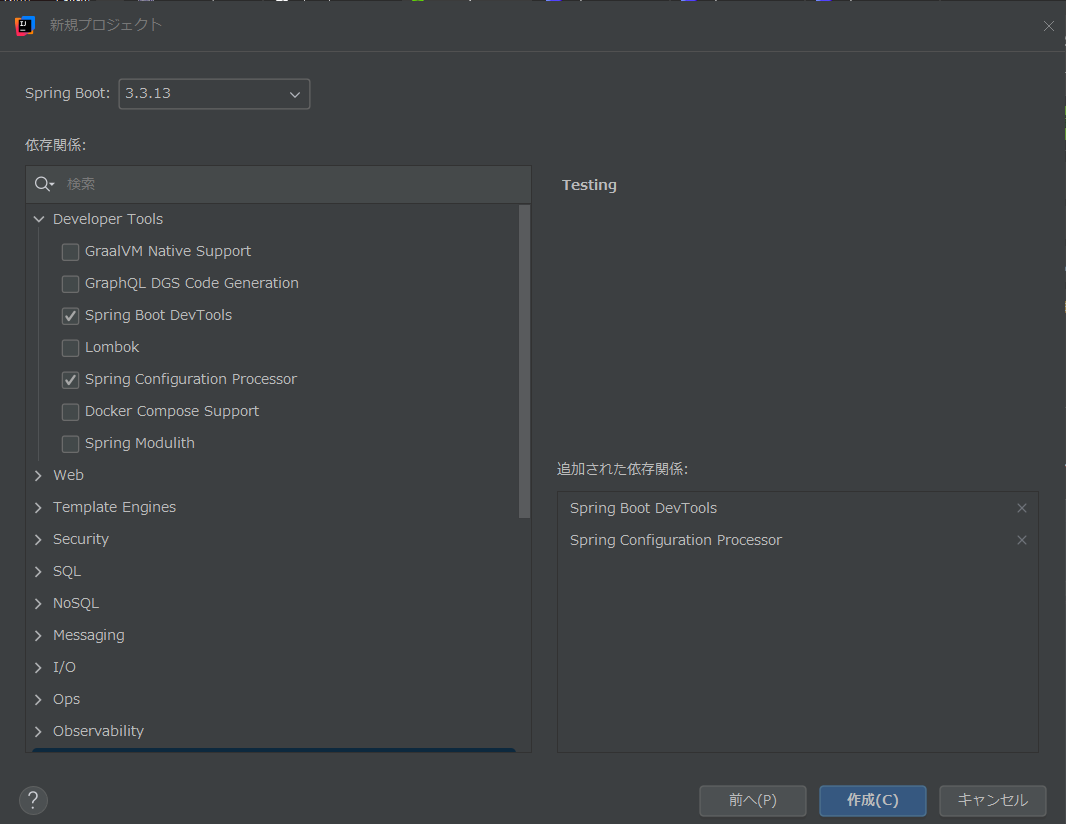Collapse the Developer Tools category
The width and height of the screenshot is (1066, 824).
pyautogui.click(x=39, y=219)
